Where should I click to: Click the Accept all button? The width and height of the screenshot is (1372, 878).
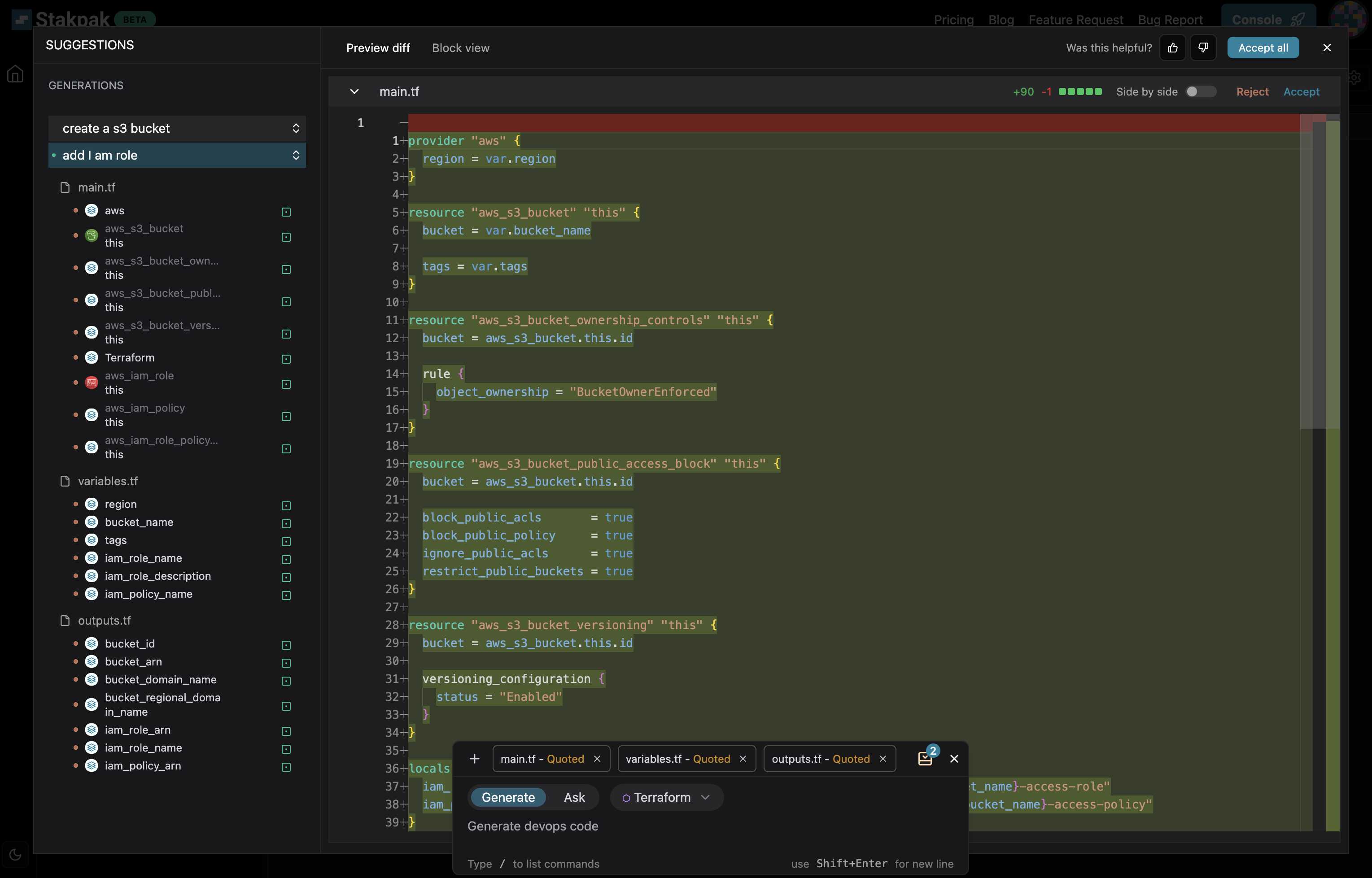(1263, 48)
